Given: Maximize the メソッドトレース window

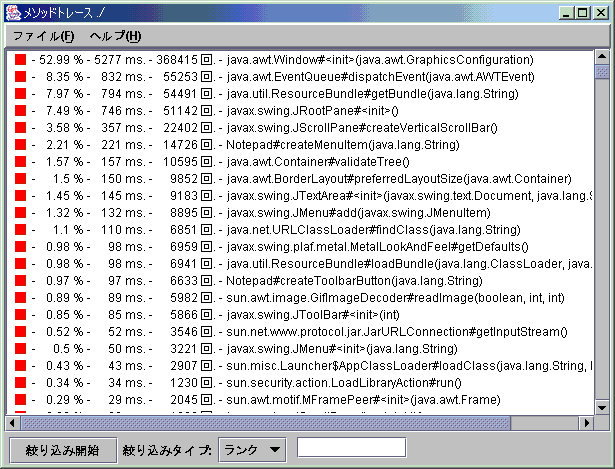Looking at the screenshot, I should click(583, 13).
